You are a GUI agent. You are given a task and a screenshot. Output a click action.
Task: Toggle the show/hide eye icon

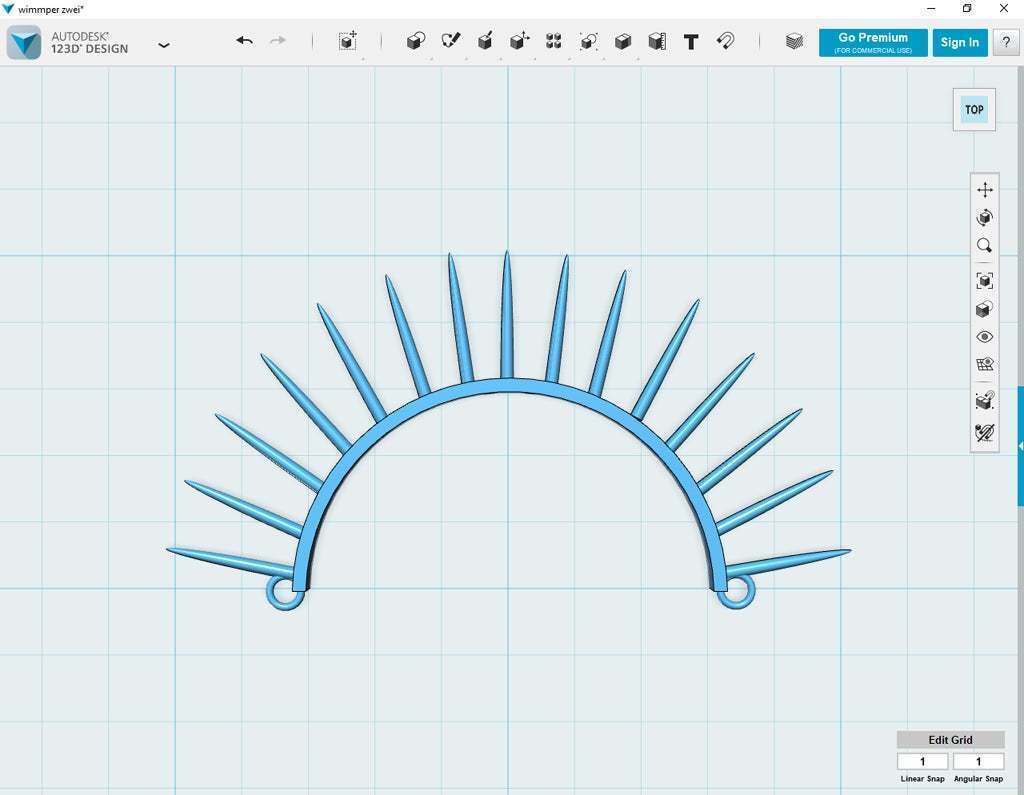click(985, 337)
